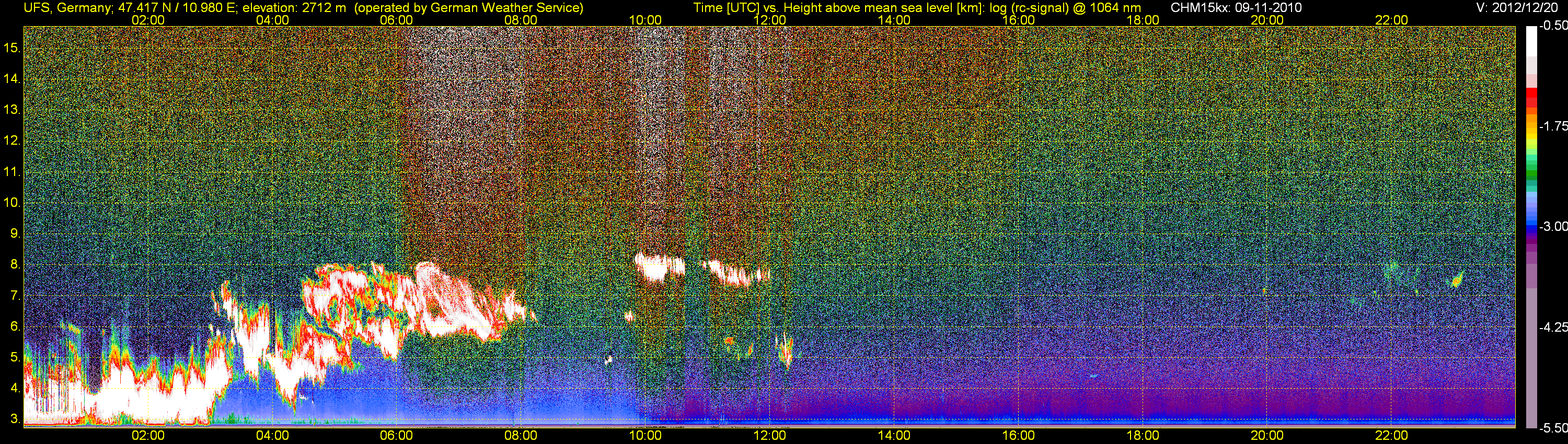
Task: Click the '10:00' tick on the bottom time axis
Action: [x=645, y=436]
